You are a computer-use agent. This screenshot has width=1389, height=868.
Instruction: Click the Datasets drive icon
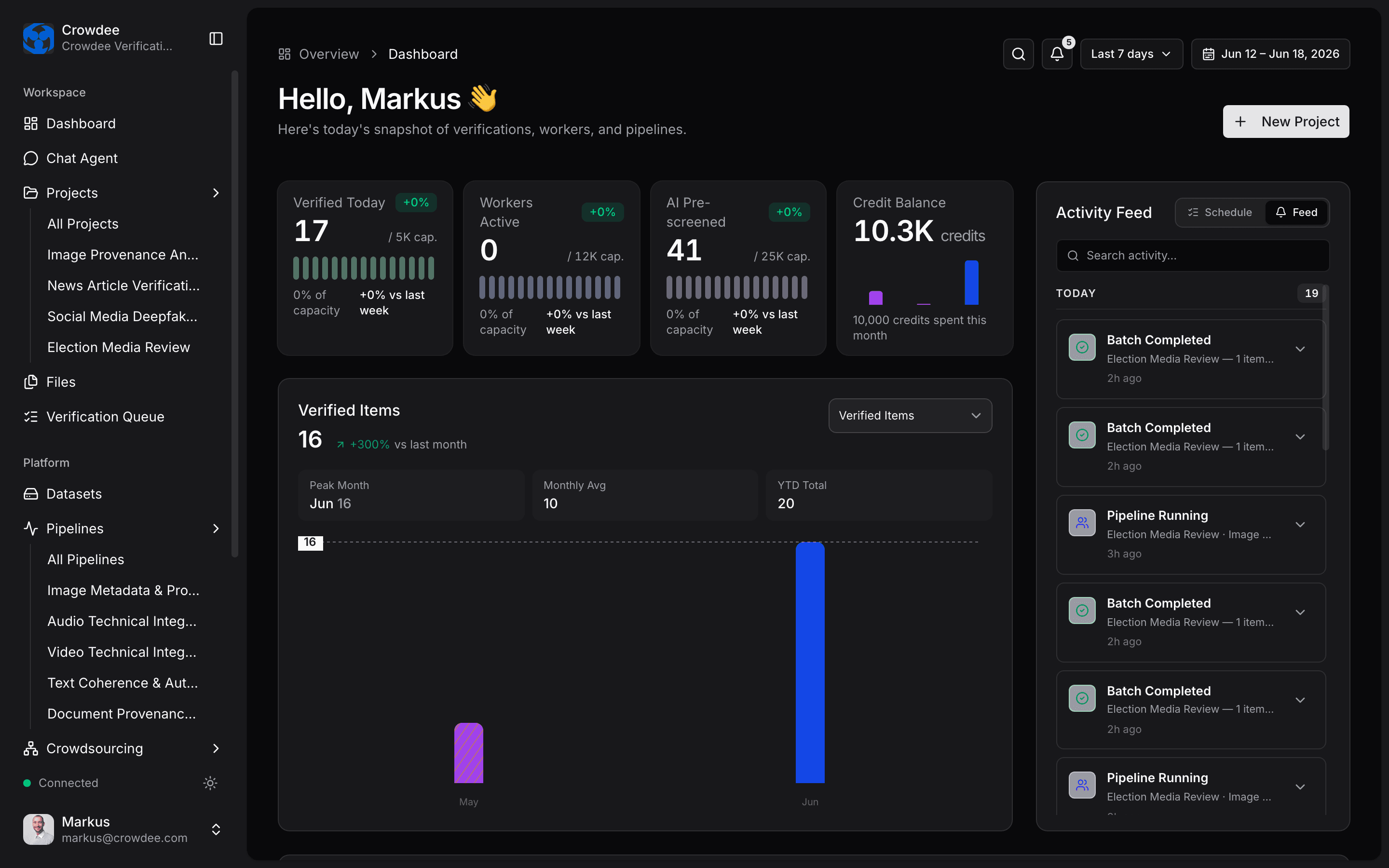[x=30, y=494]
